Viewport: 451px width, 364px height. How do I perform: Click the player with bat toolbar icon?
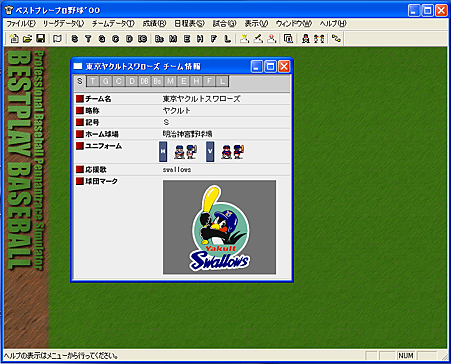pyautogui.click(x=258, y=39)
